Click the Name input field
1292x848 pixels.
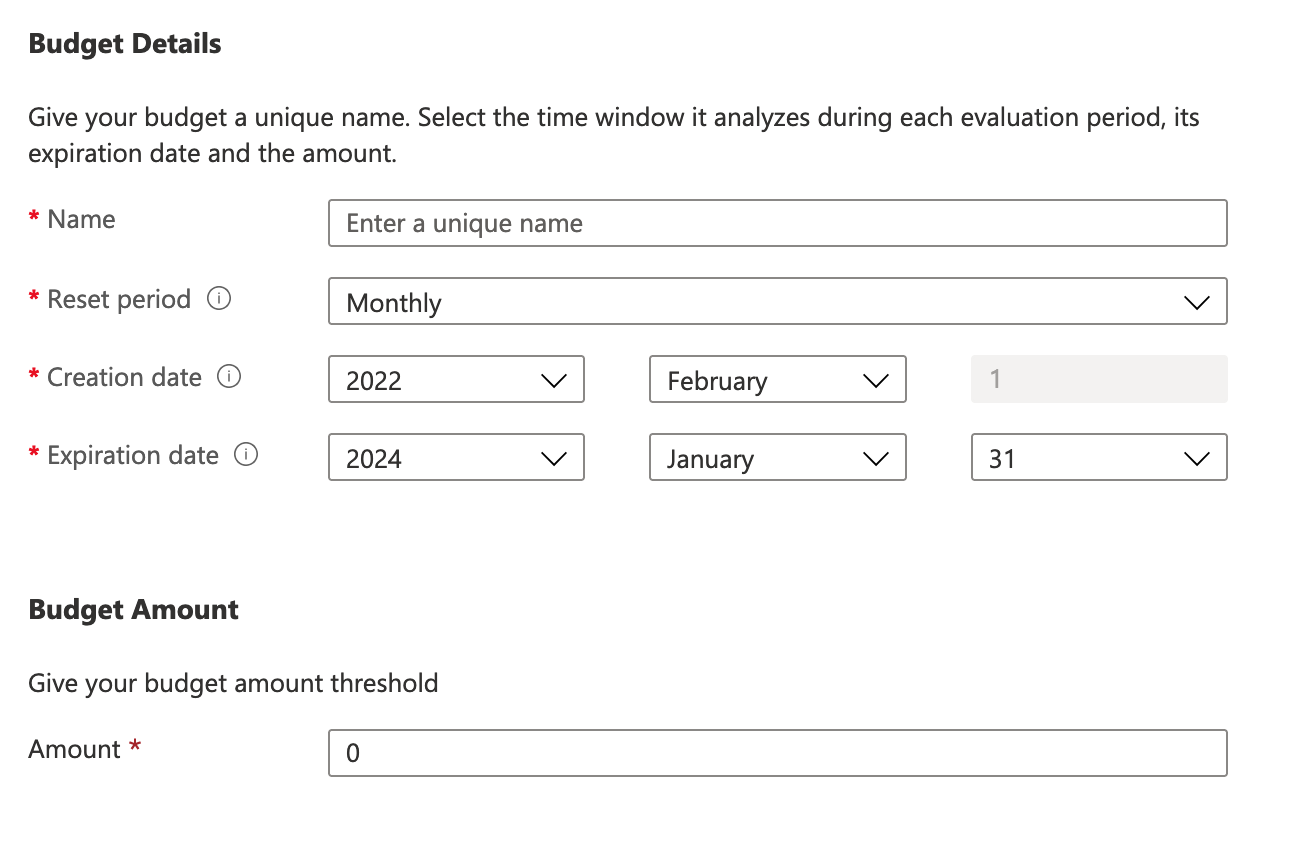(777, 223)
